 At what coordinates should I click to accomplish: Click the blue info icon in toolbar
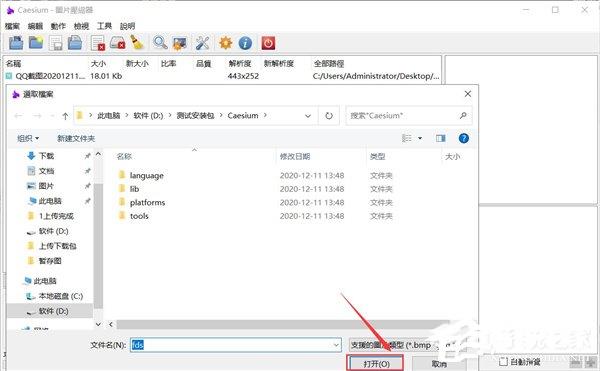pyautogui.click(x=245, y=43)
